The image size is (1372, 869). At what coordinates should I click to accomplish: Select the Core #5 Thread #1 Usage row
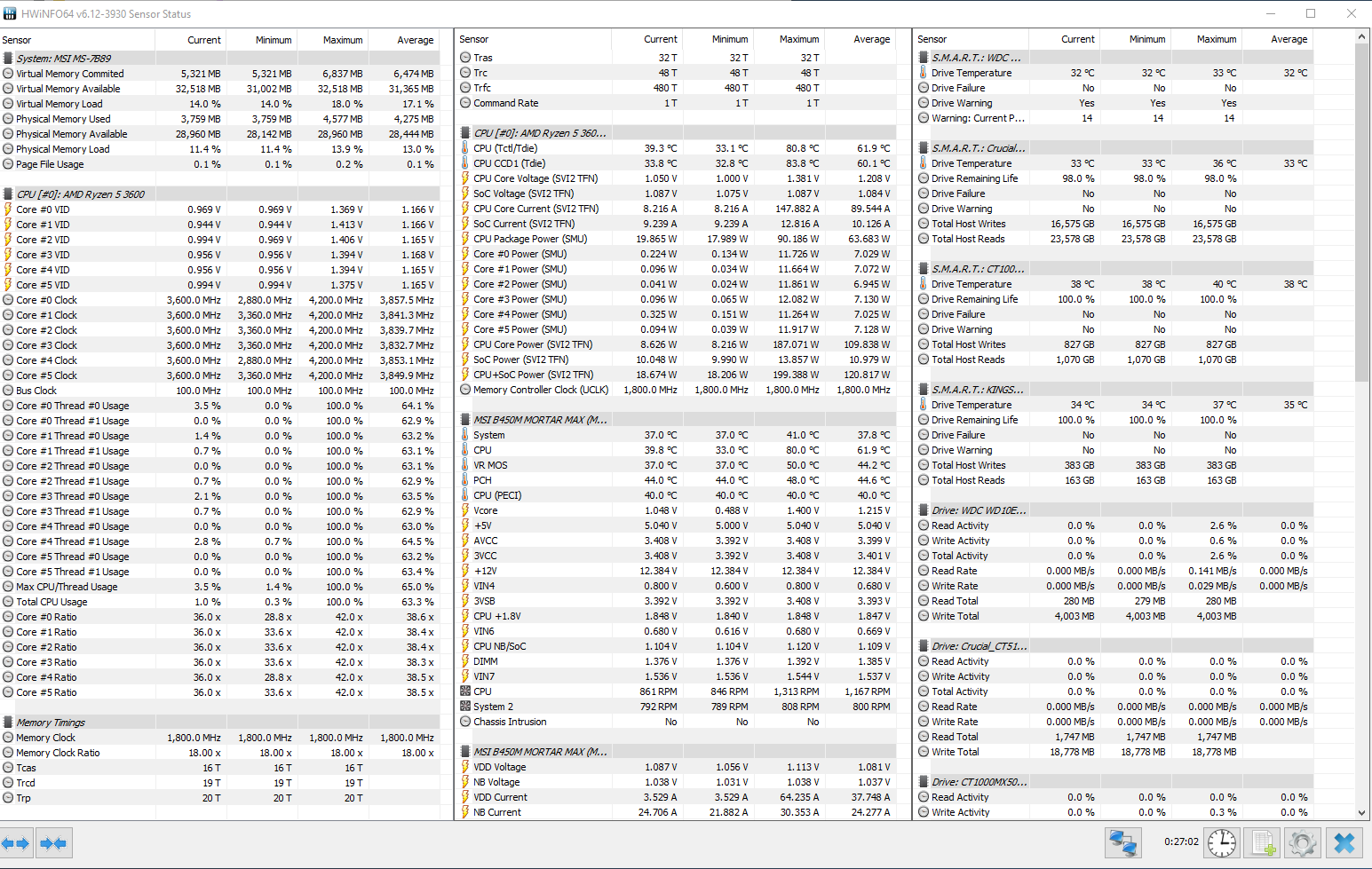pyautogui.click(x=220, y=572)
